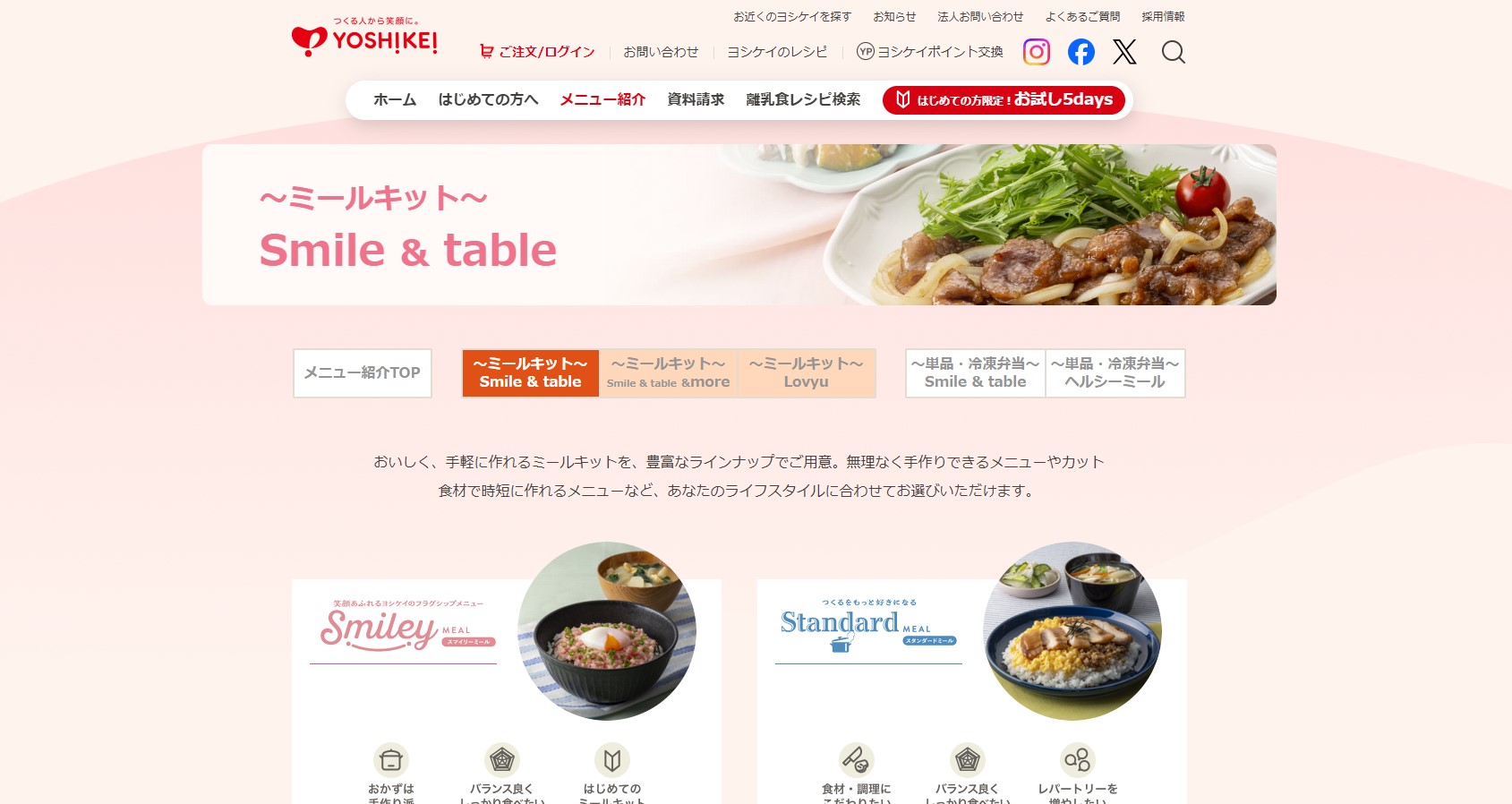Image resolution: width=1512 pixels, height=804 pixels.
Task: Select the メニュー紹介 navigation item
Action: [602, 99]
